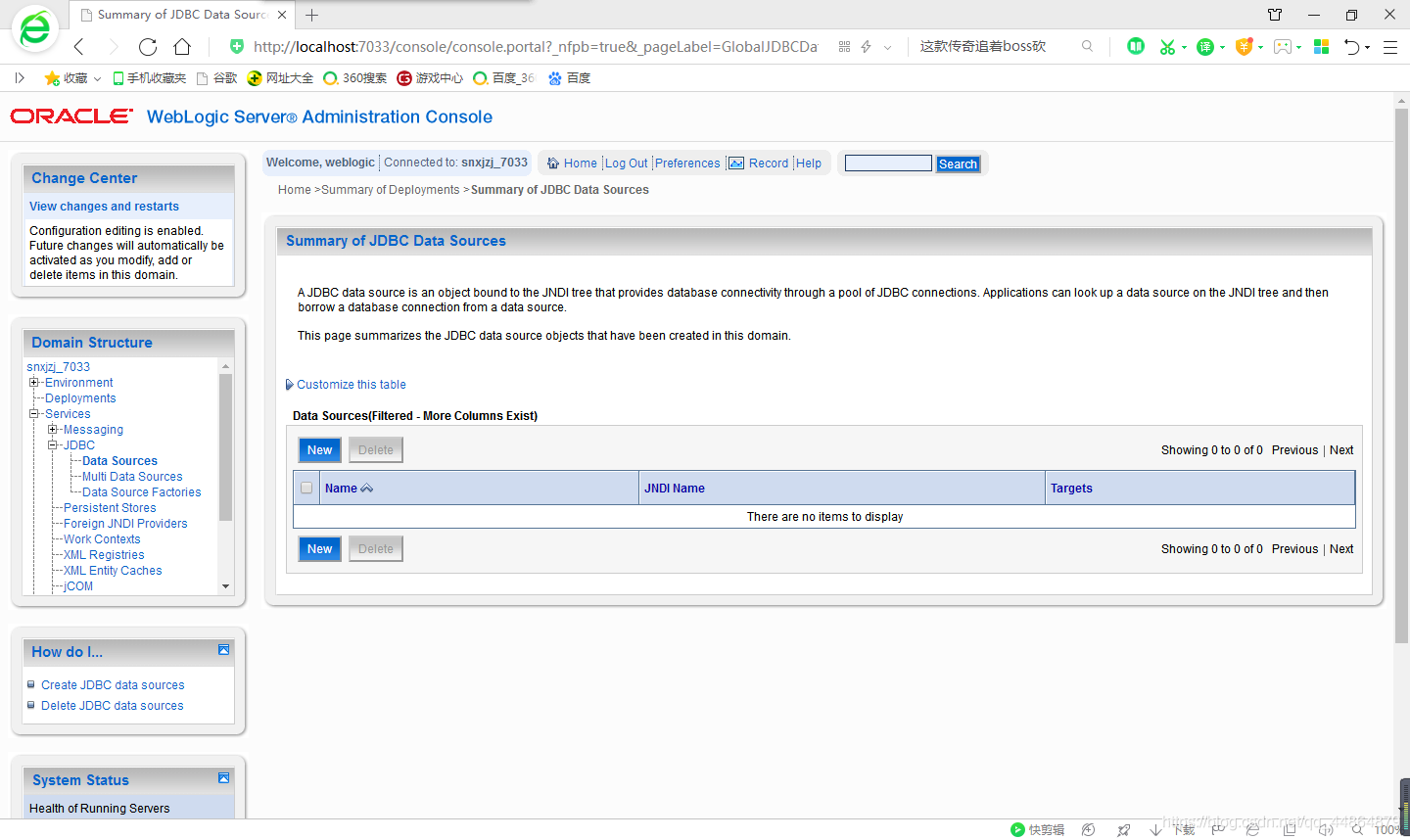Click the Baidu paw bookmark
This screenshot has width=1410, height=840.
[569, 77]
